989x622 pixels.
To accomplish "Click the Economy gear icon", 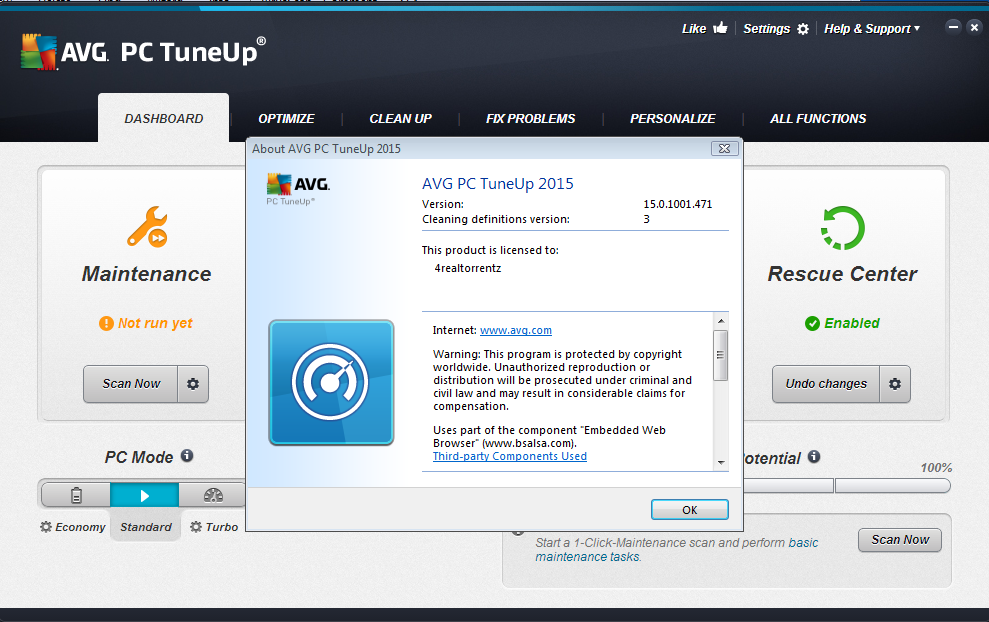I will tap(46, 526).
